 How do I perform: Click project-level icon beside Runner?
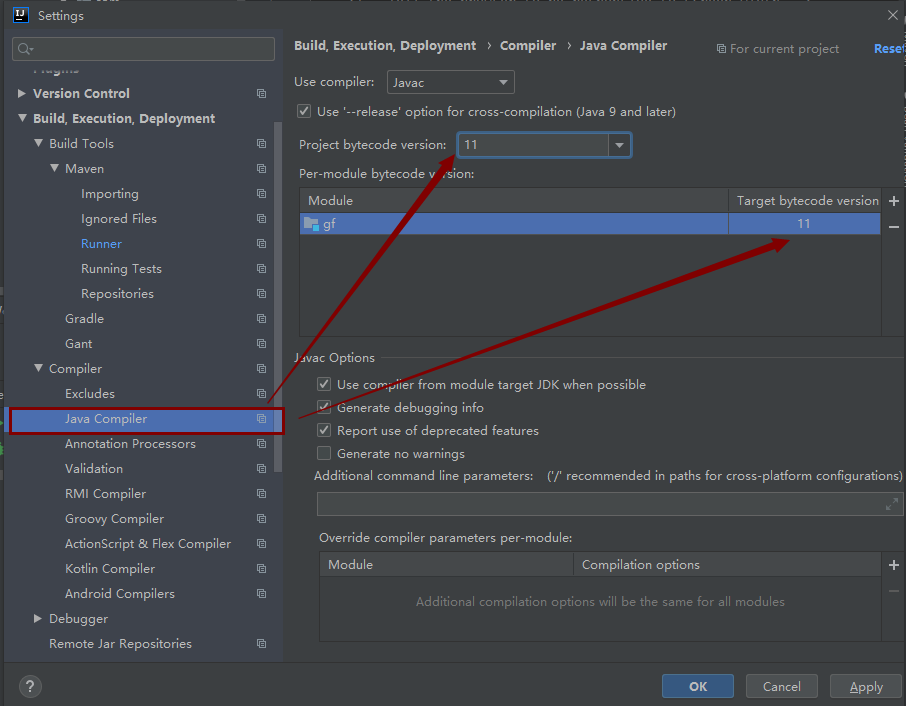tap(261, 244)
